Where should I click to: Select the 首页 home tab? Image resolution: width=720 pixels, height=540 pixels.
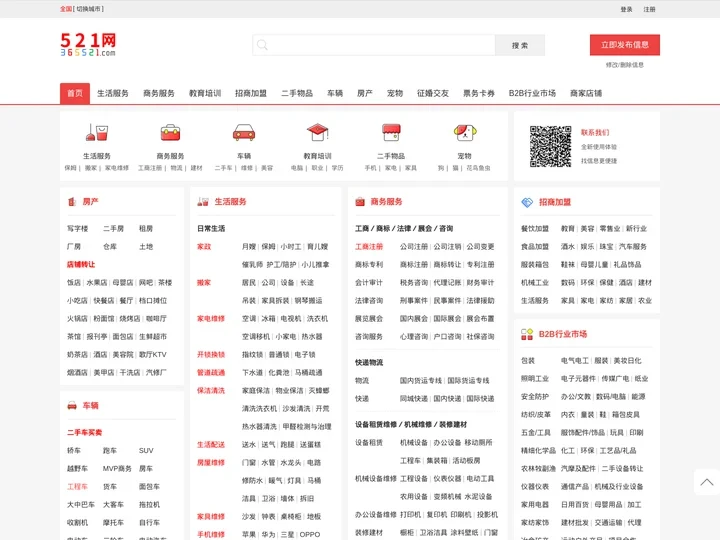pos(75,93)
